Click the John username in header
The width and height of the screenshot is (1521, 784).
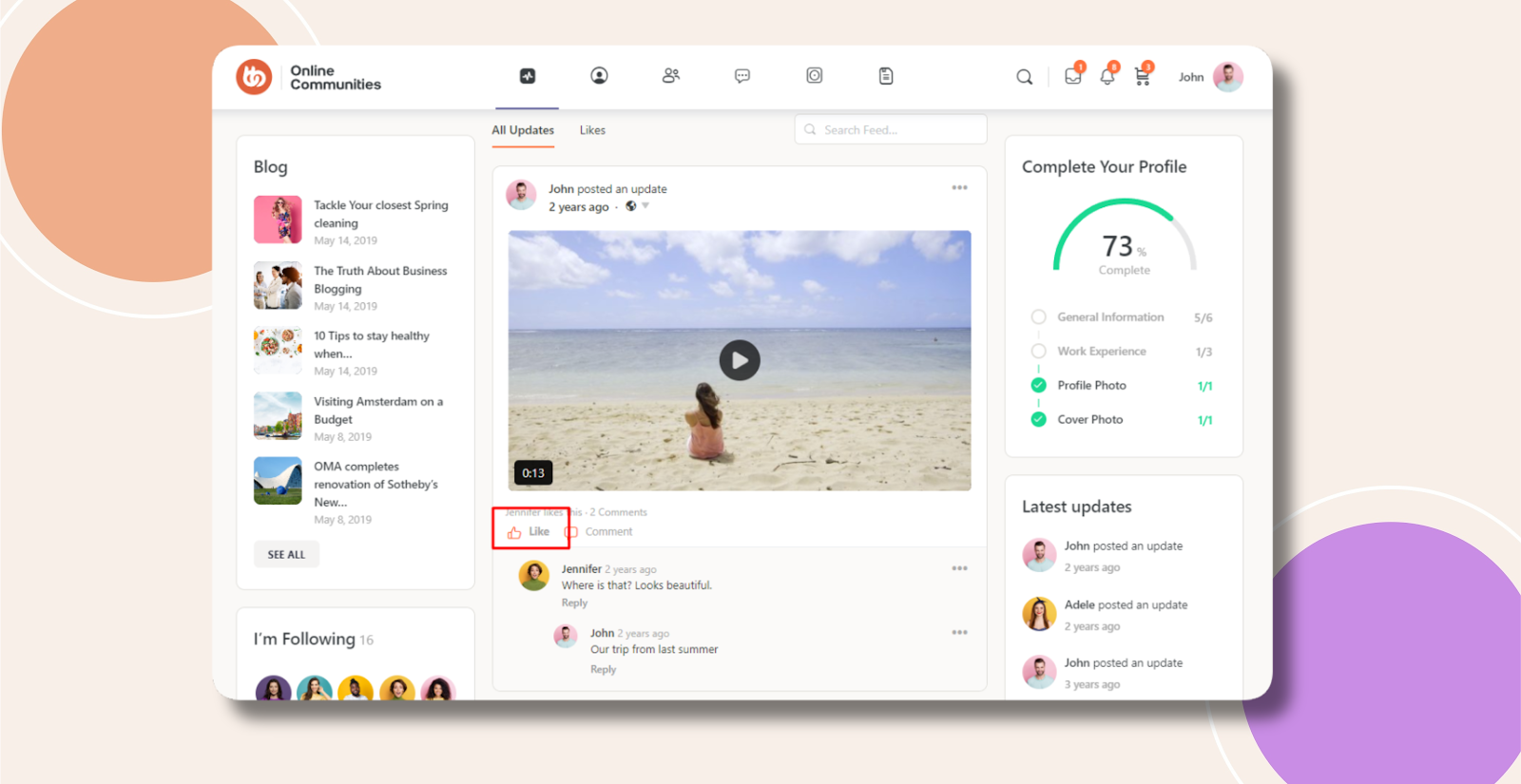coord(1191,77)
